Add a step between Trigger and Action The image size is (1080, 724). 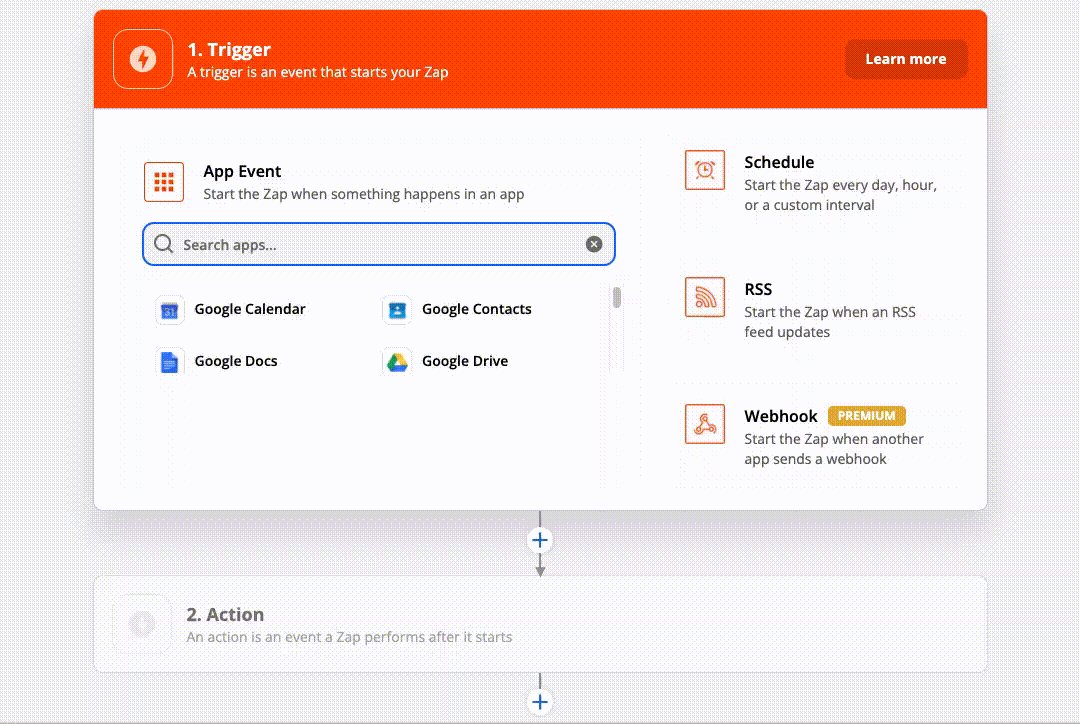point(540,539)
